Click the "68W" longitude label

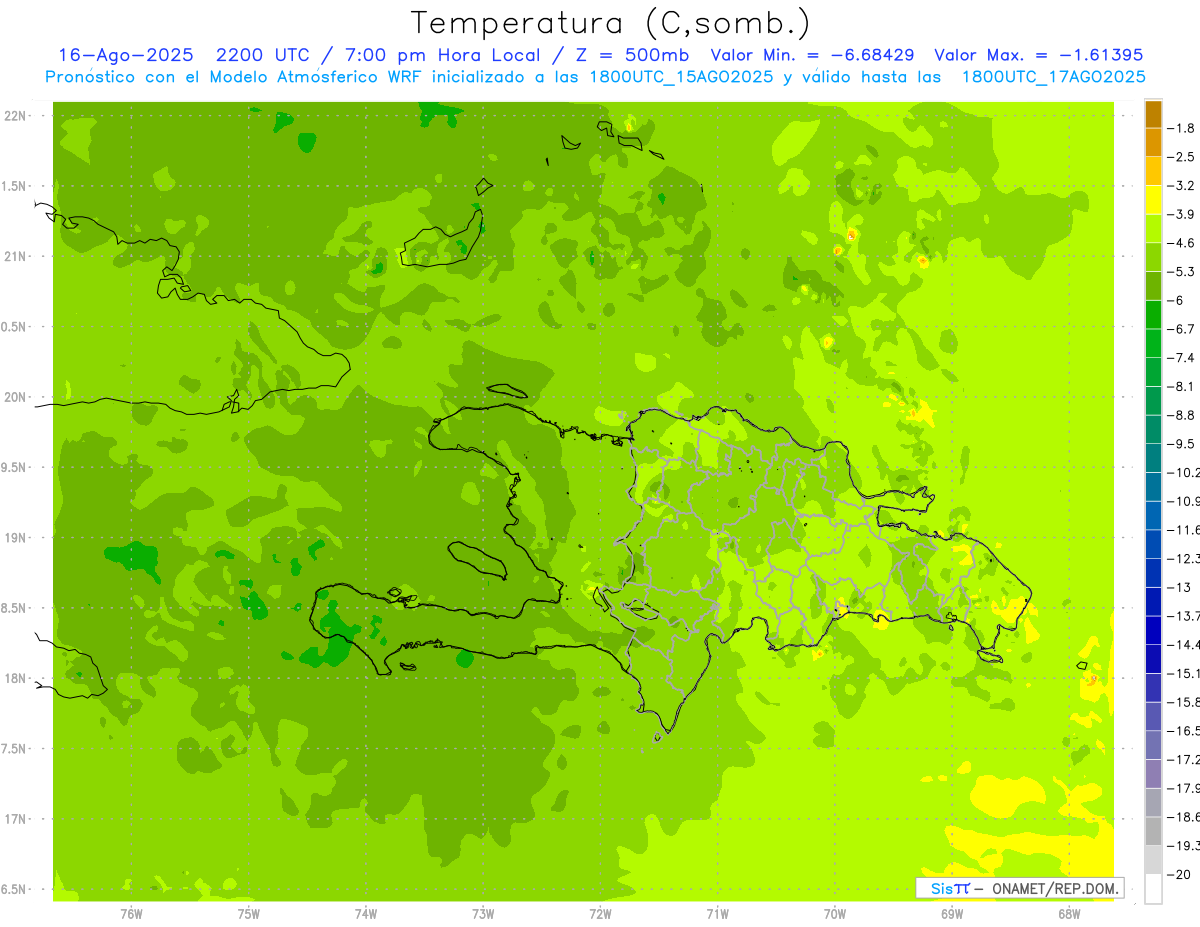coord(1069,913)
